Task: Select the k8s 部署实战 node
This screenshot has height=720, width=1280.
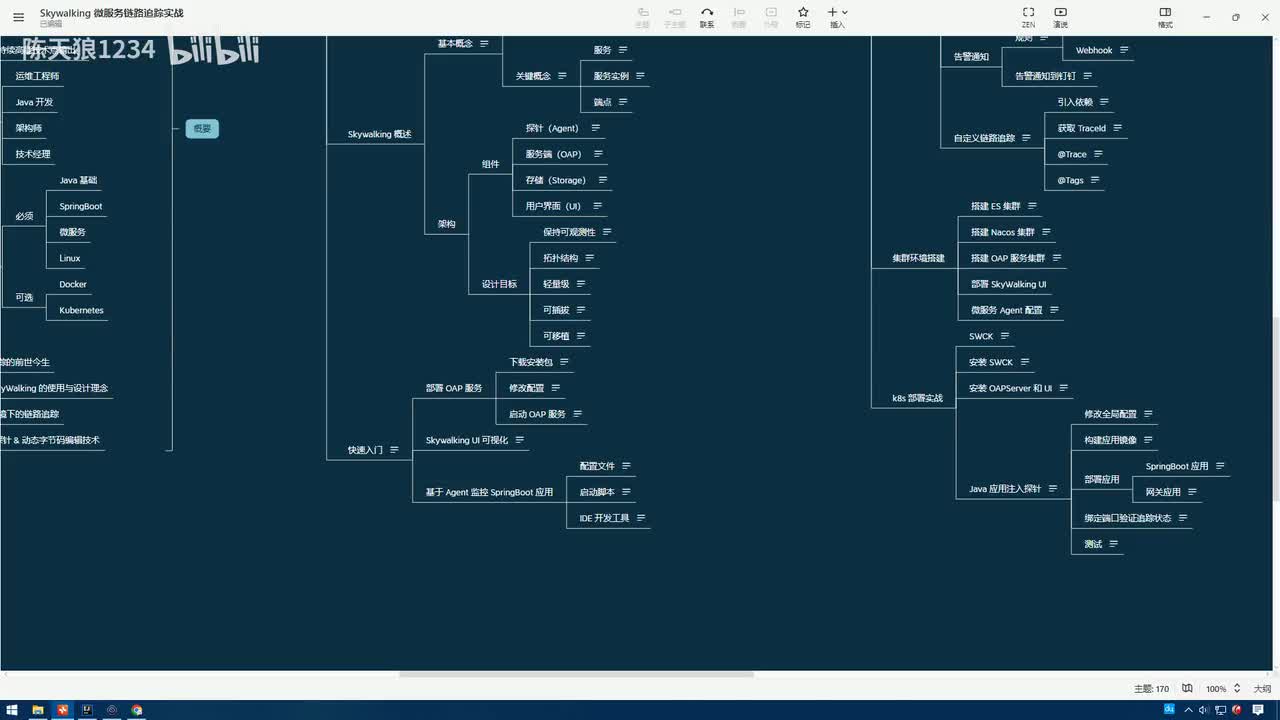Action: (x=918, y=398)
